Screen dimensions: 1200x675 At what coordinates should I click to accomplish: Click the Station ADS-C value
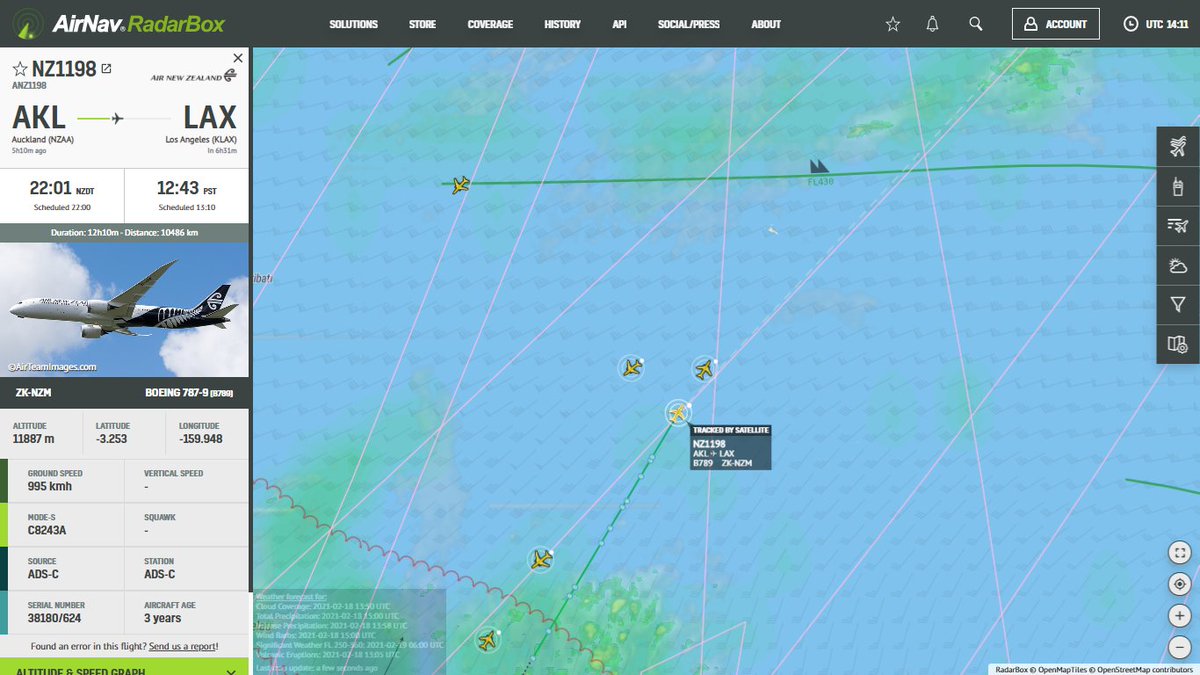tap(160, 574)
